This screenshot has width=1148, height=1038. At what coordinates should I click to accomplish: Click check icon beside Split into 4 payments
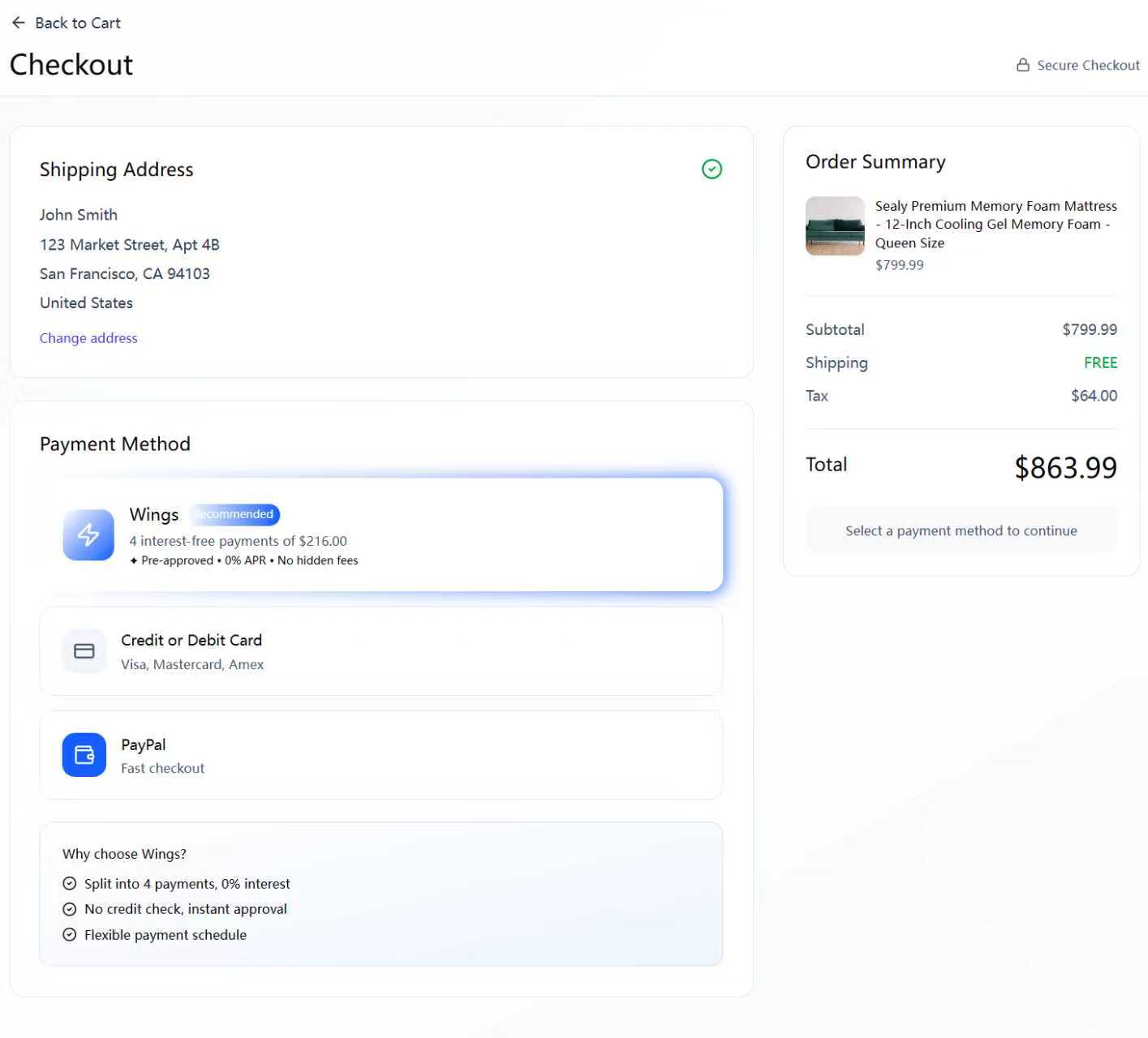click(70, 884)
